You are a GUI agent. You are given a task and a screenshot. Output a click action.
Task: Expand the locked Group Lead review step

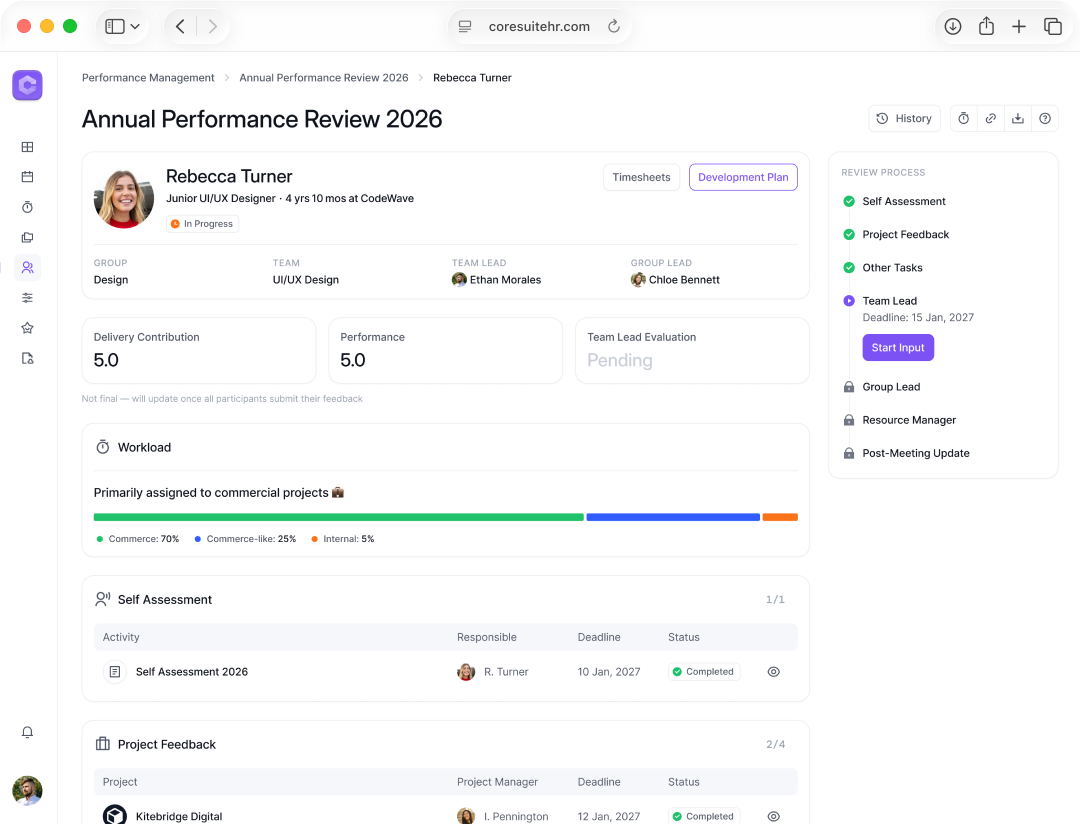point(890,387)
